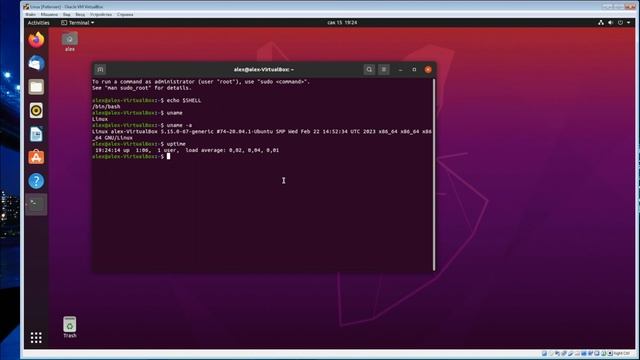Open the Help icon in dock
Viewport: 640px width, 360px height.
(36, 181)
